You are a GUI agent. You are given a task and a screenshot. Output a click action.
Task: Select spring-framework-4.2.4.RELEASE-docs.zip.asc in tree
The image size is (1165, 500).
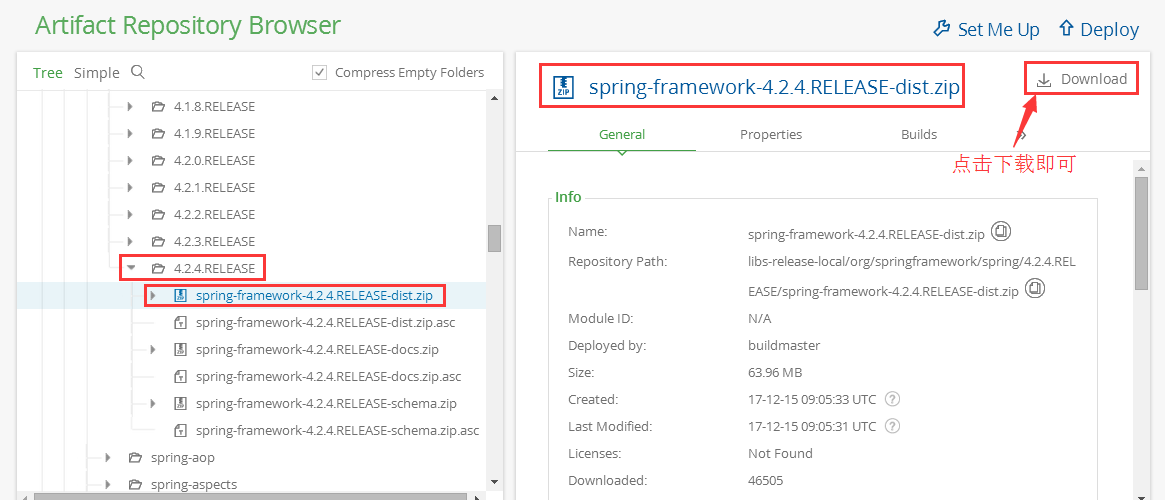[328, 376]
